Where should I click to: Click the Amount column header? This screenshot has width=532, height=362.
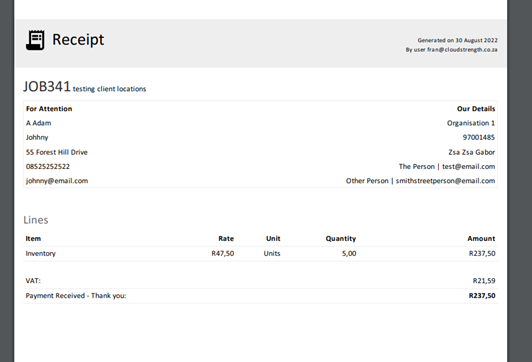coord(481,239)
